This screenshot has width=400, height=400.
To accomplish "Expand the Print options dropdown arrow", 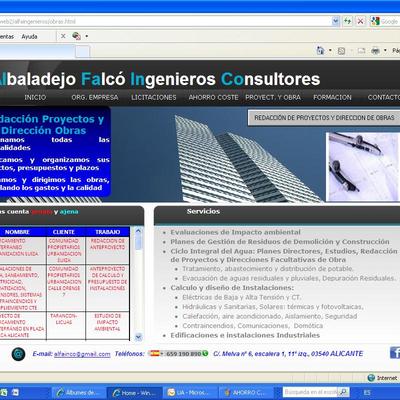I will 385,51.
